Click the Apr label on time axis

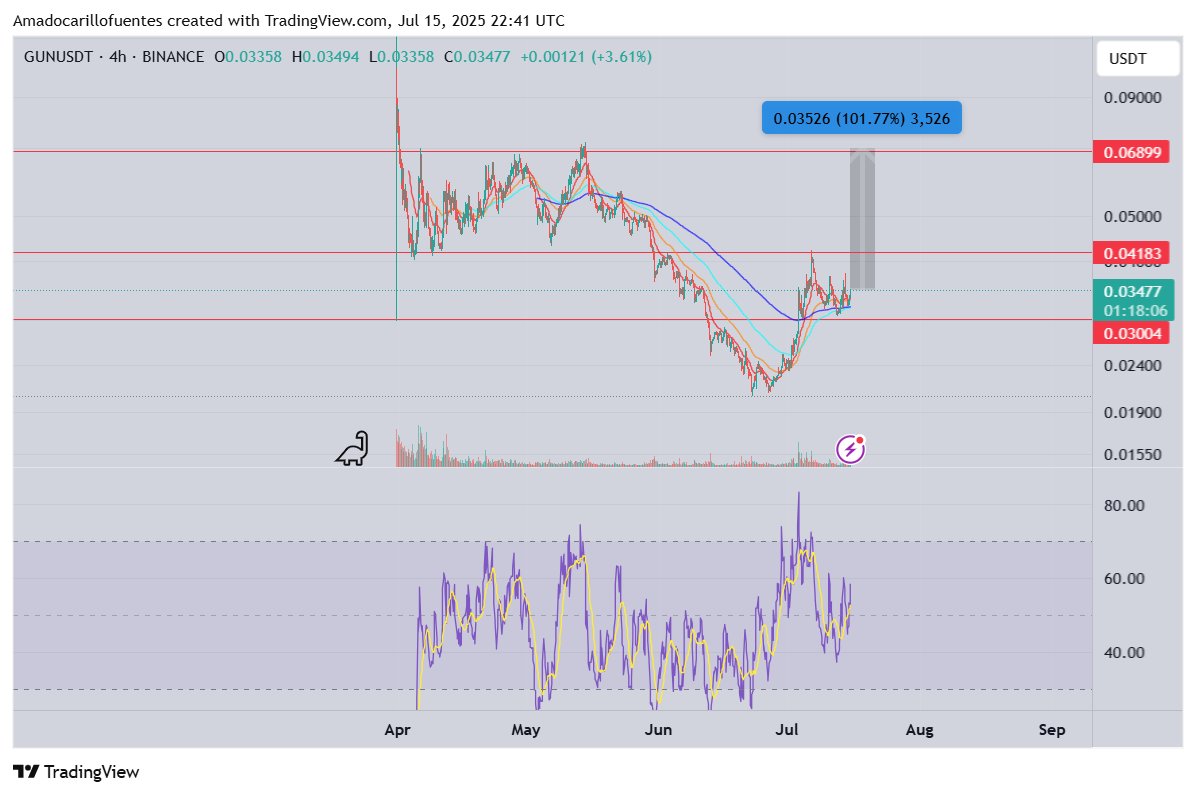397,730
